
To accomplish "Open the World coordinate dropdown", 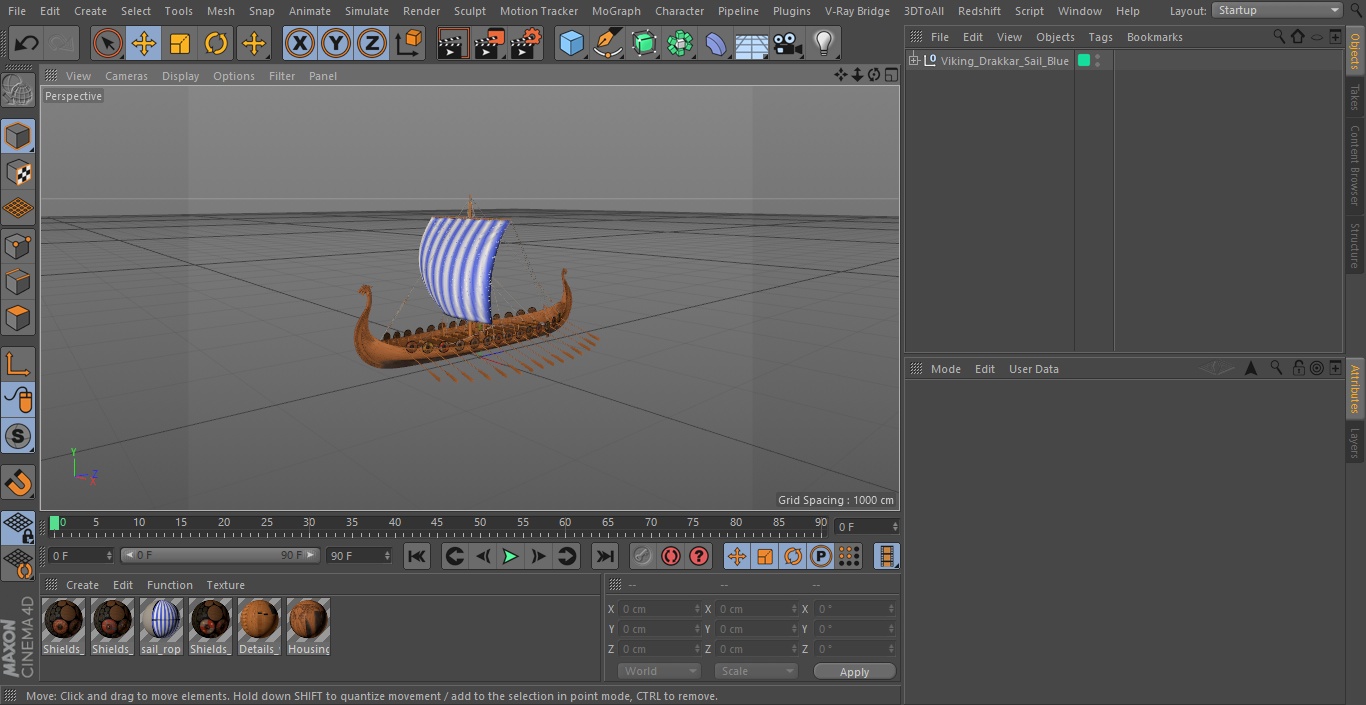I will pos(658,671).
